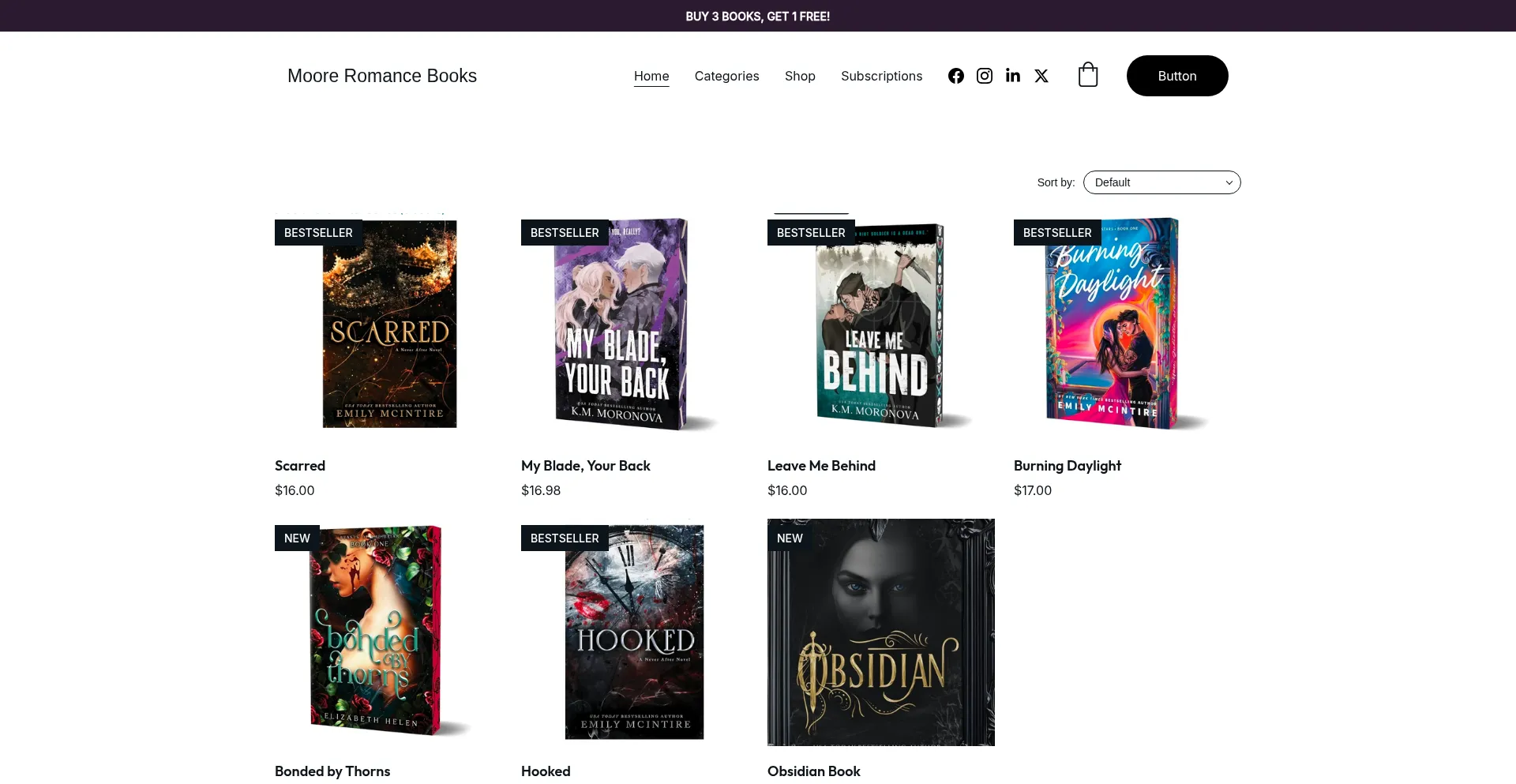Click the BESTSELLER badge on Scarred
This screenshot has width=1516, height=784.
318,232
